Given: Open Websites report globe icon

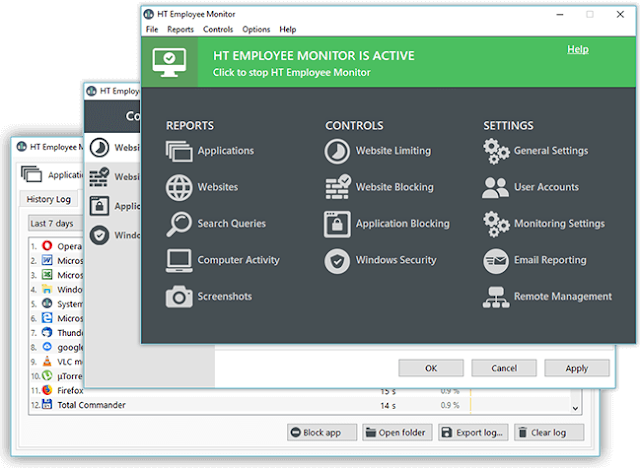Looking at the screenshot, I should 179,187.
